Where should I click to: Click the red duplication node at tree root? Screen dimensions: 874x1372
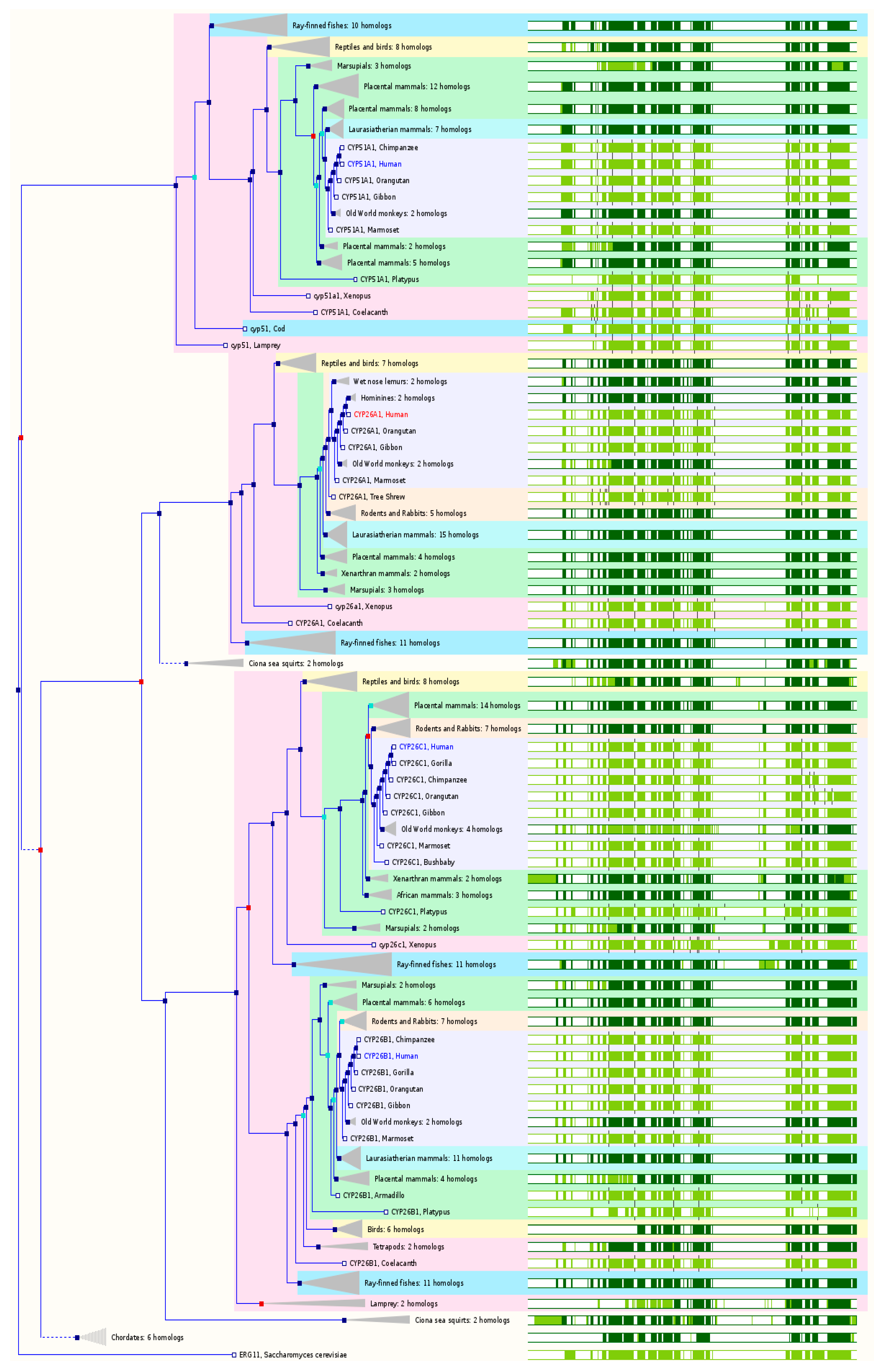click(21, 438)
